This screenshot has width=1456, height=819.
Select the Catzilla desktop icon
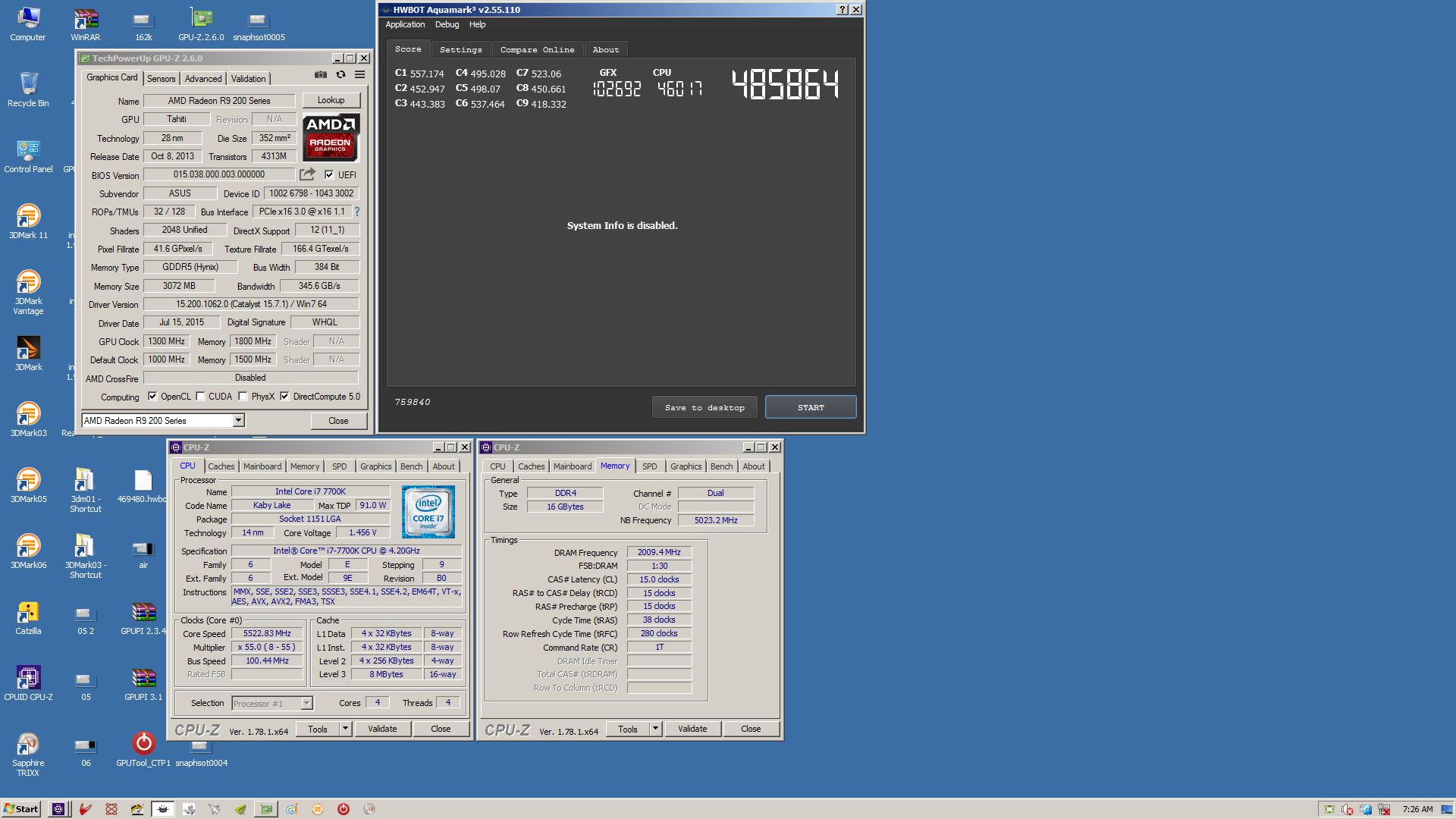[28, 617]
